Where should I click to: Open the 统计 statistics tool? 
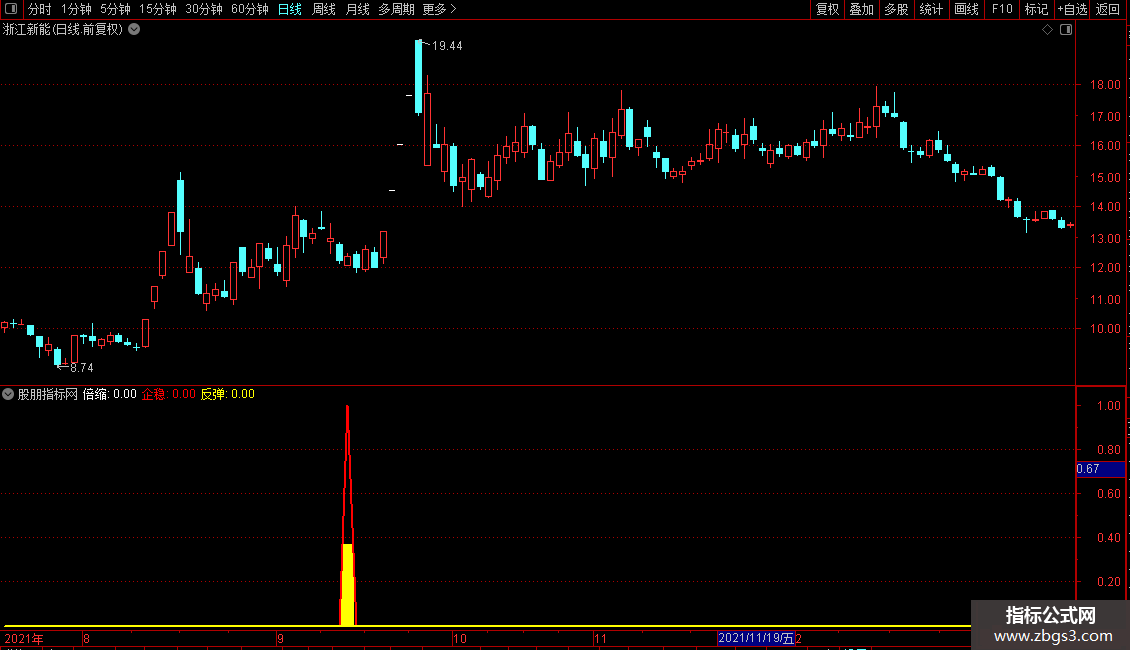point(930,9)
